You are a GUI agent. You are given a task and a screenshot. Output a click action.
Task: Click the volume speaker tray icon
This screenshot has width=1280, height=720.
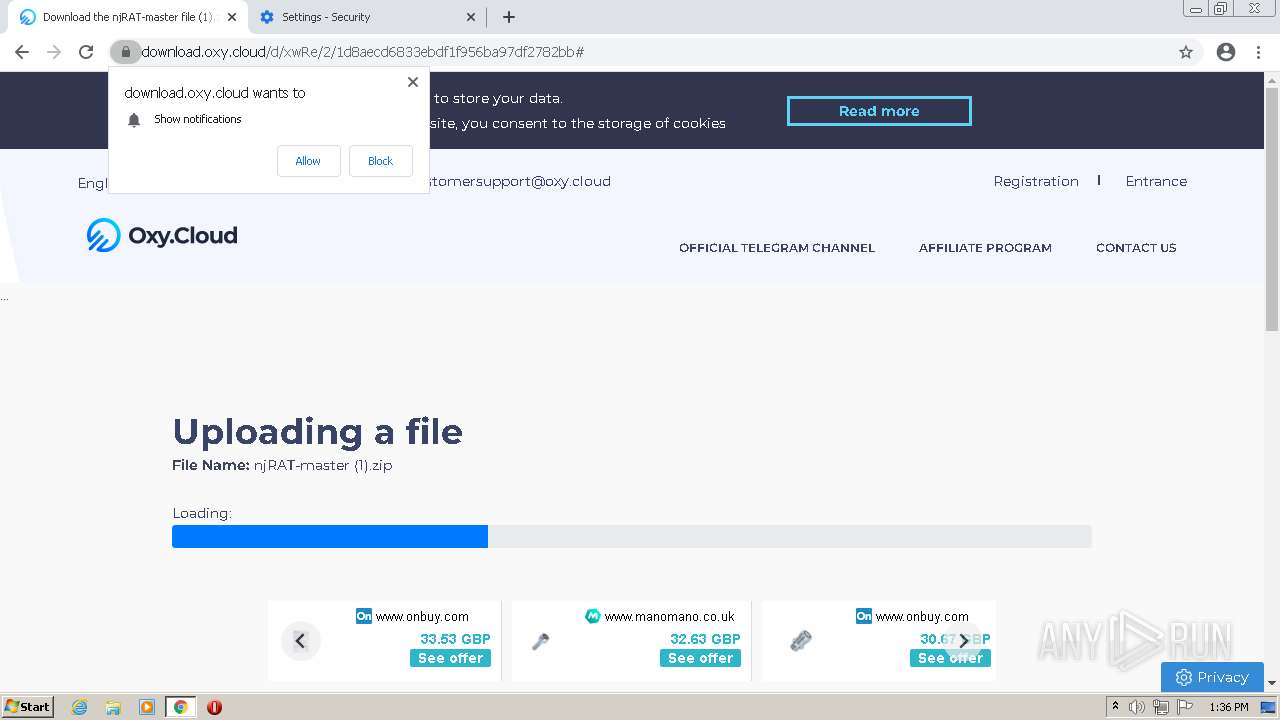coord(1137,707)
